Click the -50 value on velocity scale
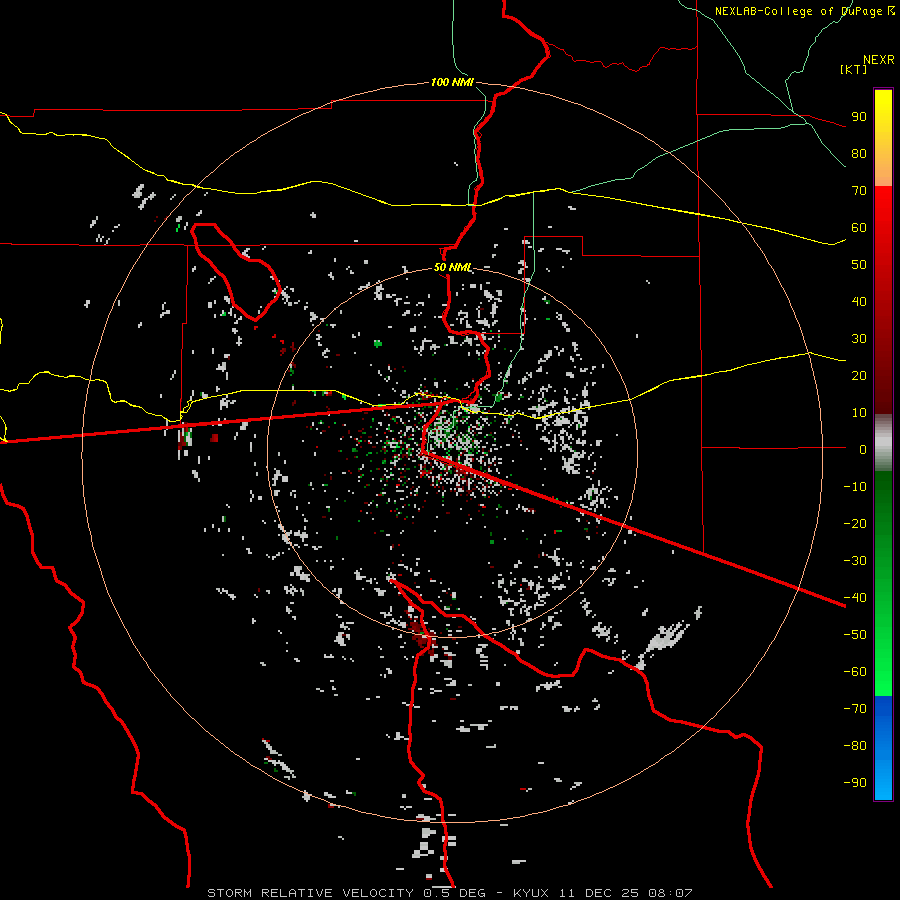 click(855, 635)
